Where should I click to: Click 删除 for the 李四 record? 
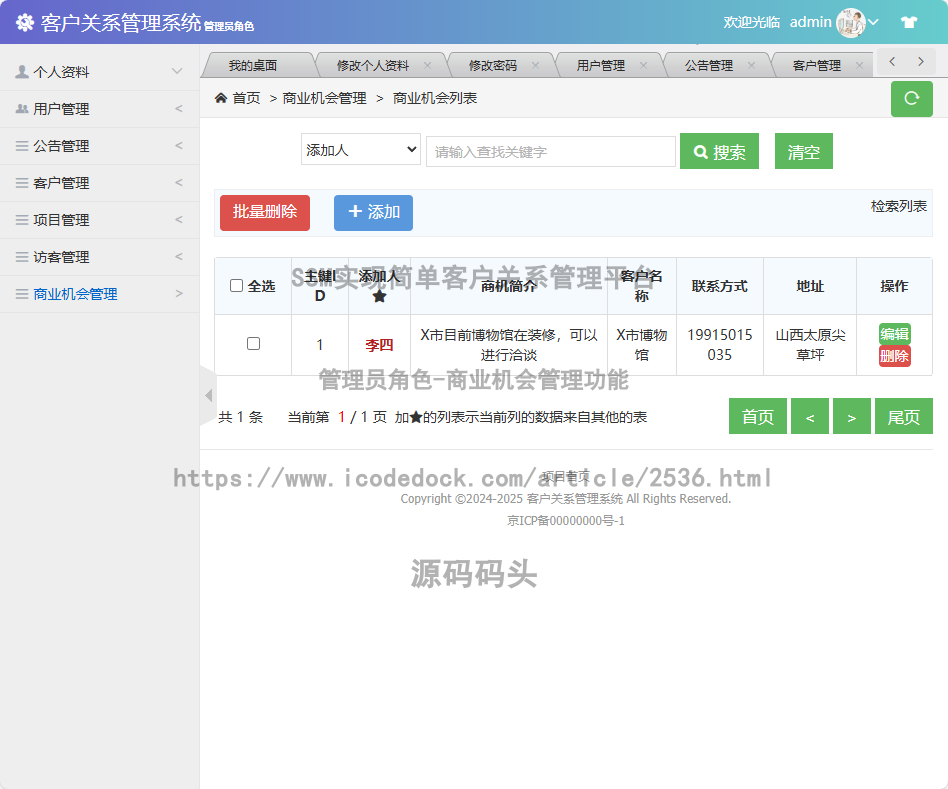(894, 356)
